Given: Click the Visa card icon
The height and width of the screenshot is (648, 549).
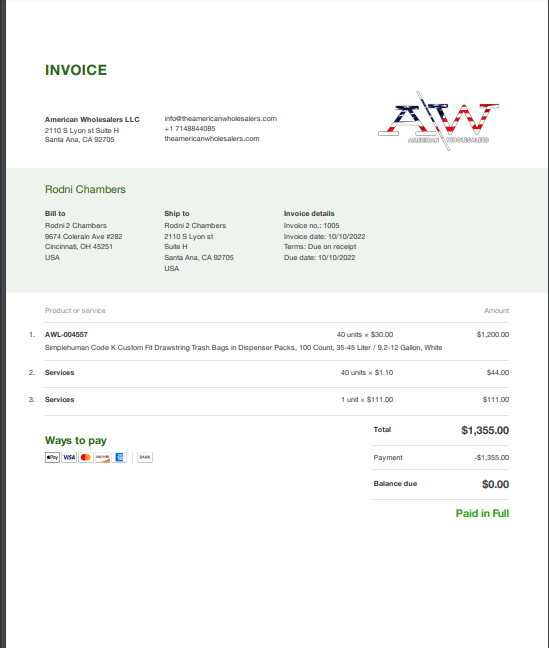Looking at the screenshot, I should click(x=69, y=457).
